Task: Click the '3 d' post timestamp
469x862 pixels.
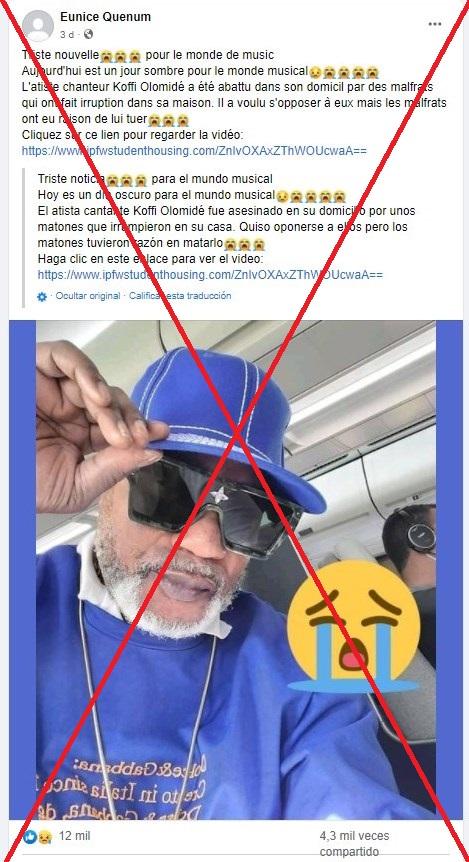Action: [67, 35]
